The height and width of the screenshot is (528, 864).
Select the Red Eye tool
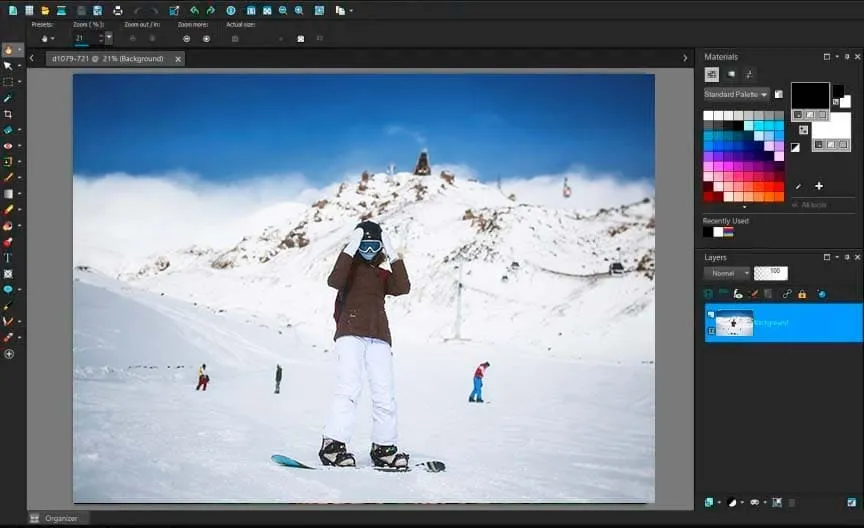point(8,146)
